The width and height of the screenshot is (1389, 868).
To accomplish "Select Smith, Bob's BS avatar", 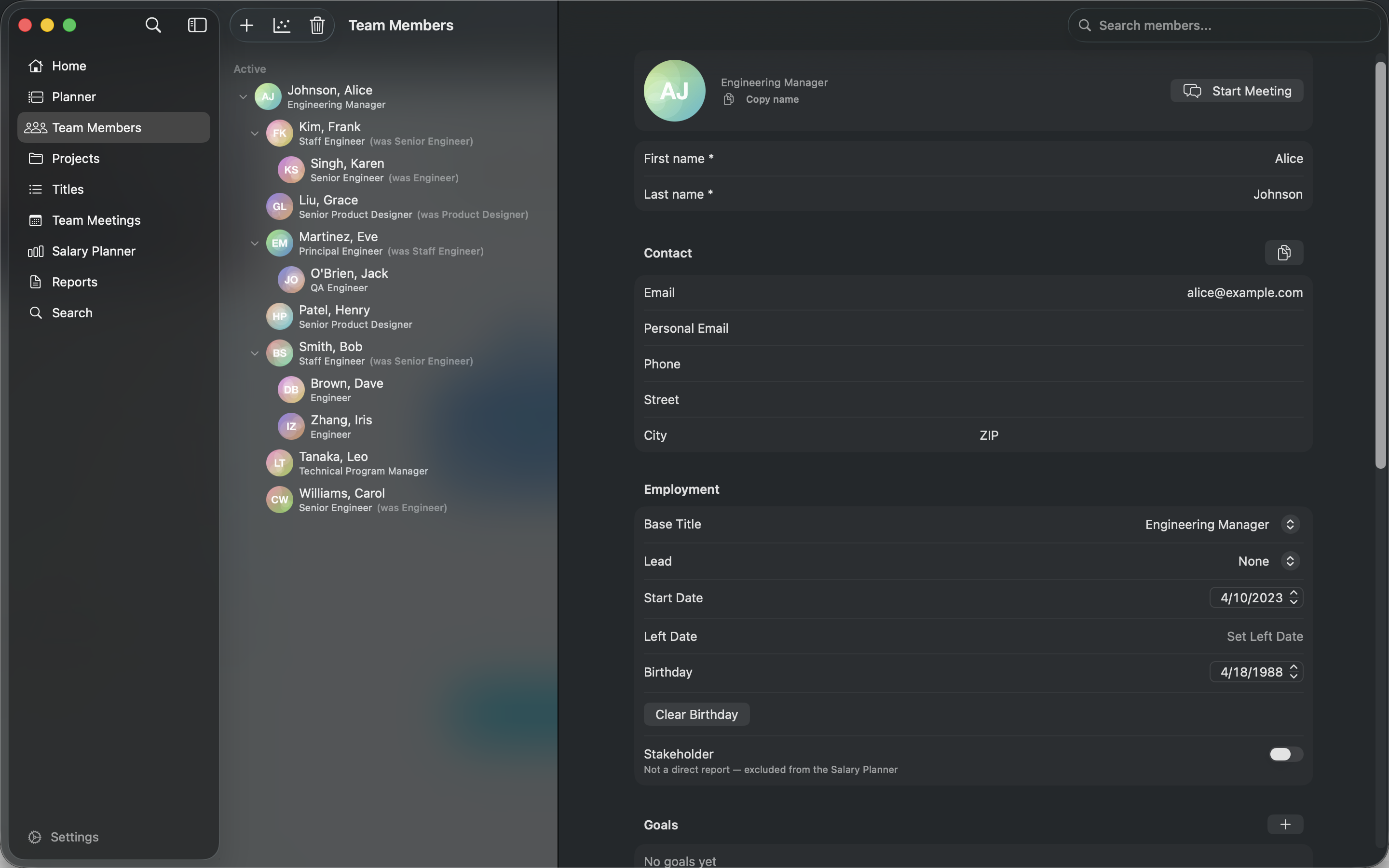I will coord(280,353).
